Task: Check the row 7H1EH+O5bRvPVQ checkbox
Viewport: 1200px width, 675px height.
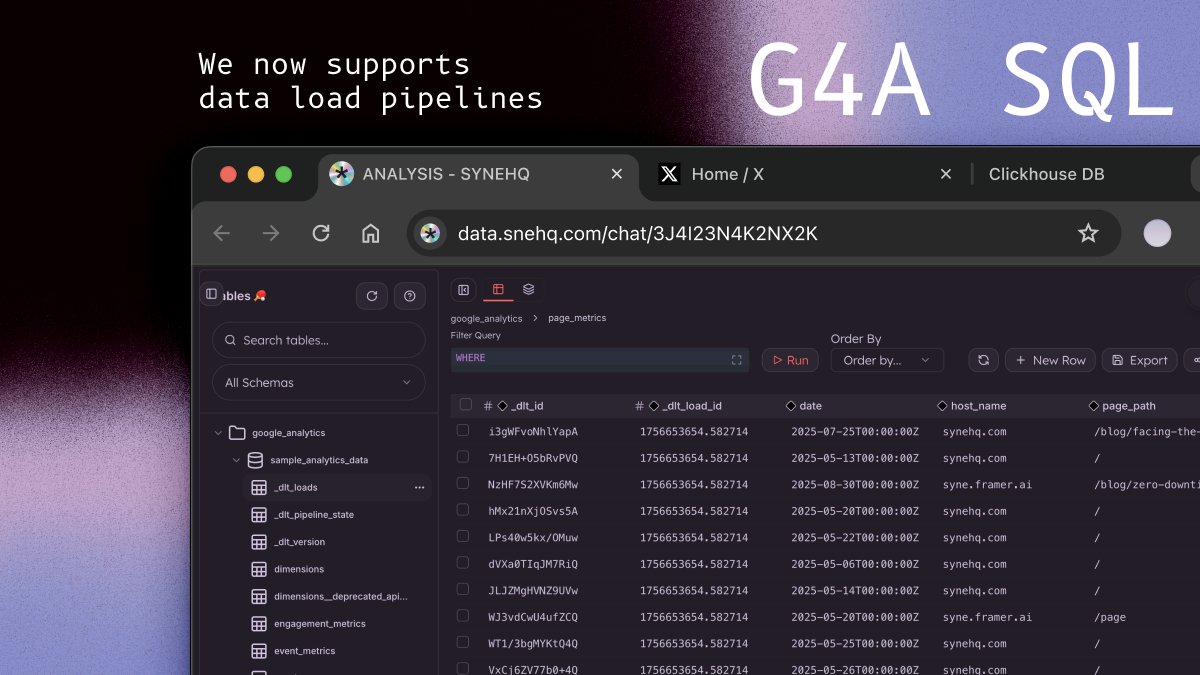Action: pyautogui.click(x=463, y=457)
